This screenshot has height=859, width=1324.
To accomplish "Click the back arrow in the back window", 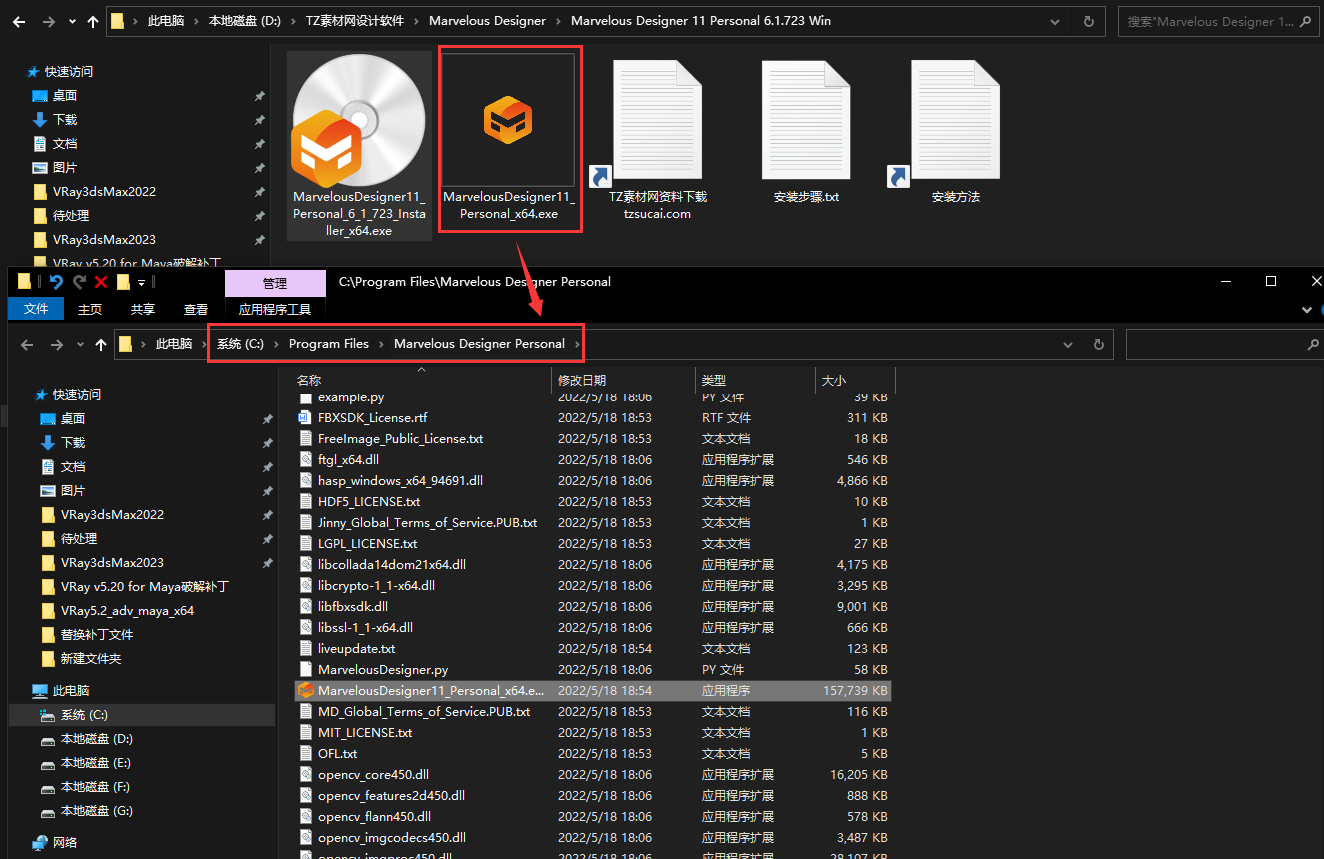I will point(19,21).
